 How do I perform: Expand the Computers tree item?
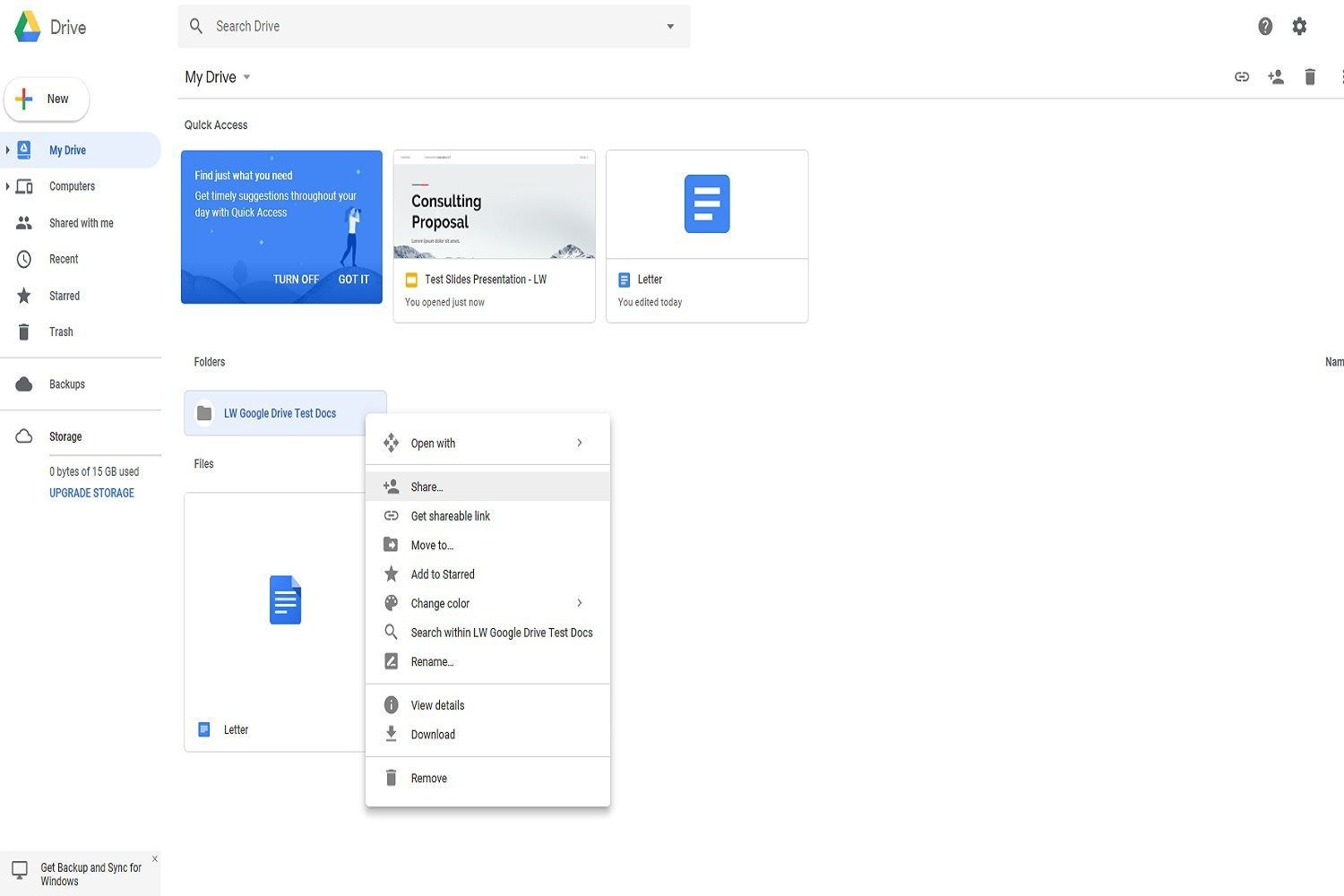(x=8, y=186)
